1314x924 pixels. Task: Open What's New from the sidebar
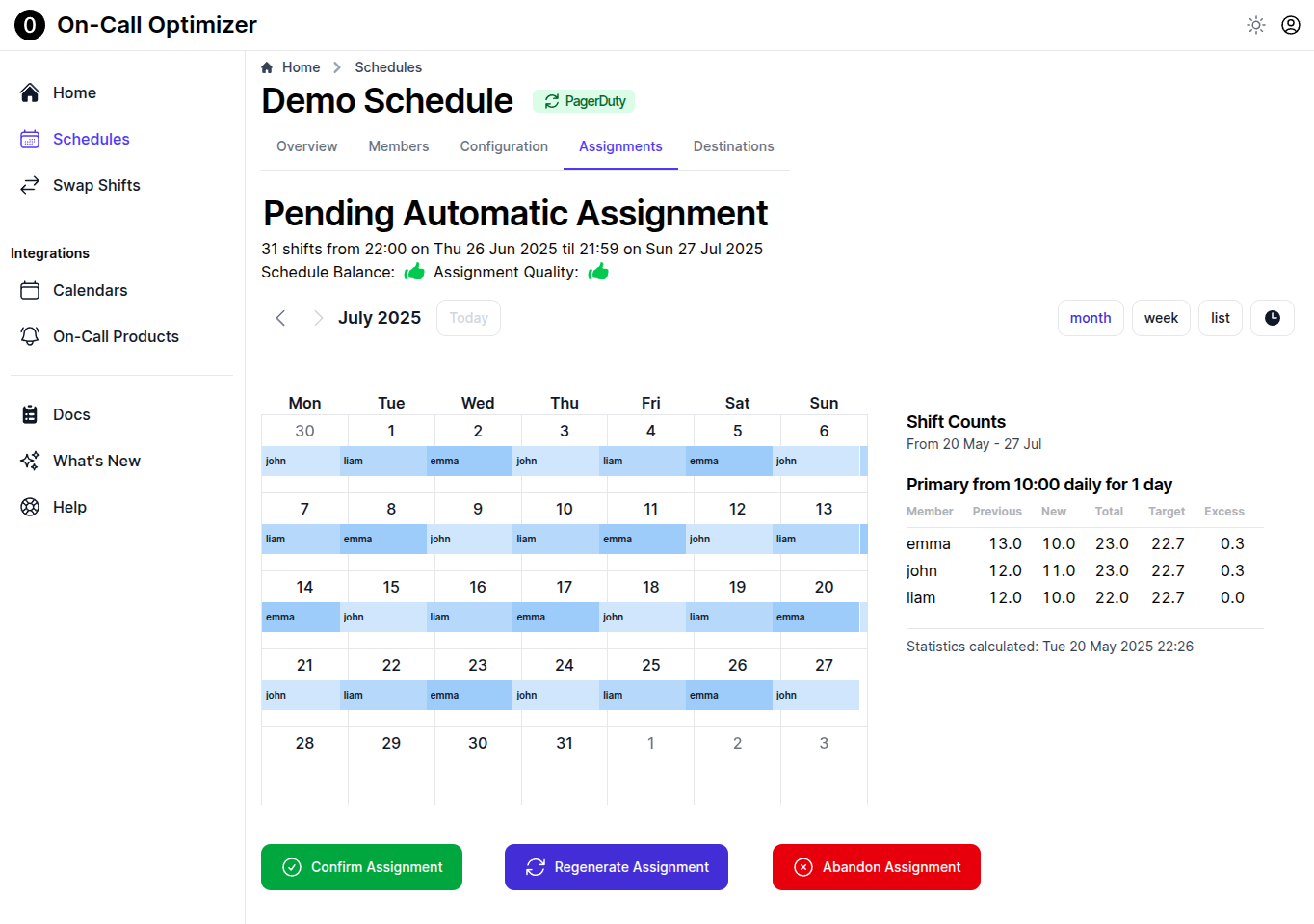pos(96,461)
